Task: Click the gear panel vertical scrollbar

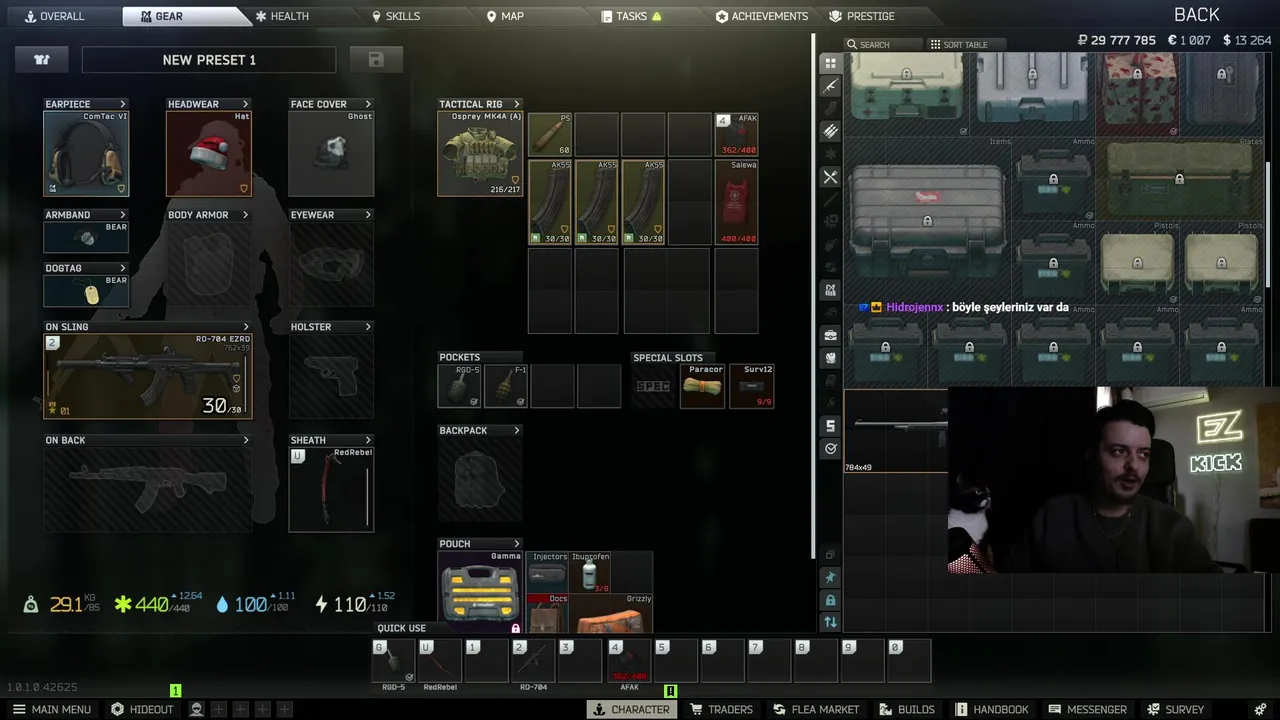Action: click(x=813, y=297)
